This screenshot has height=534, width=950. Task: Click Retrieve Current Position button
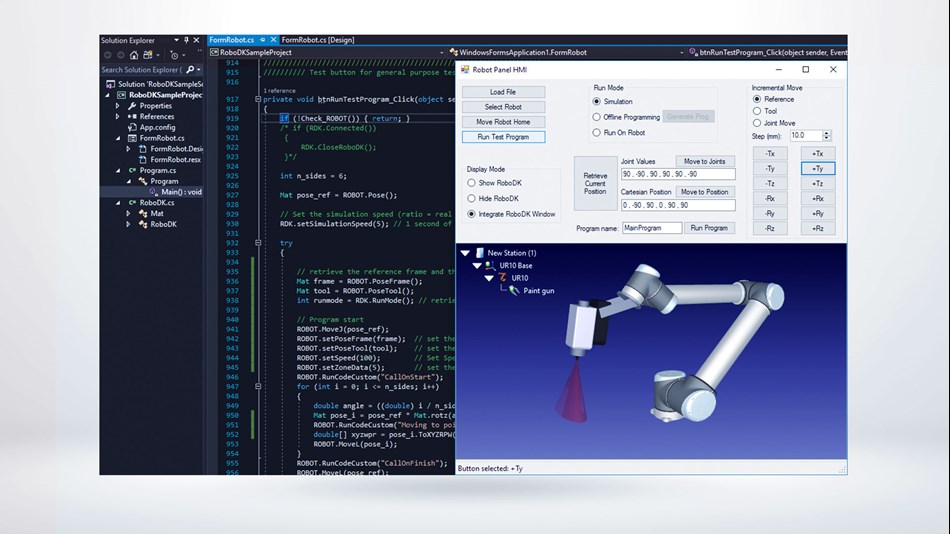[596, 184]
